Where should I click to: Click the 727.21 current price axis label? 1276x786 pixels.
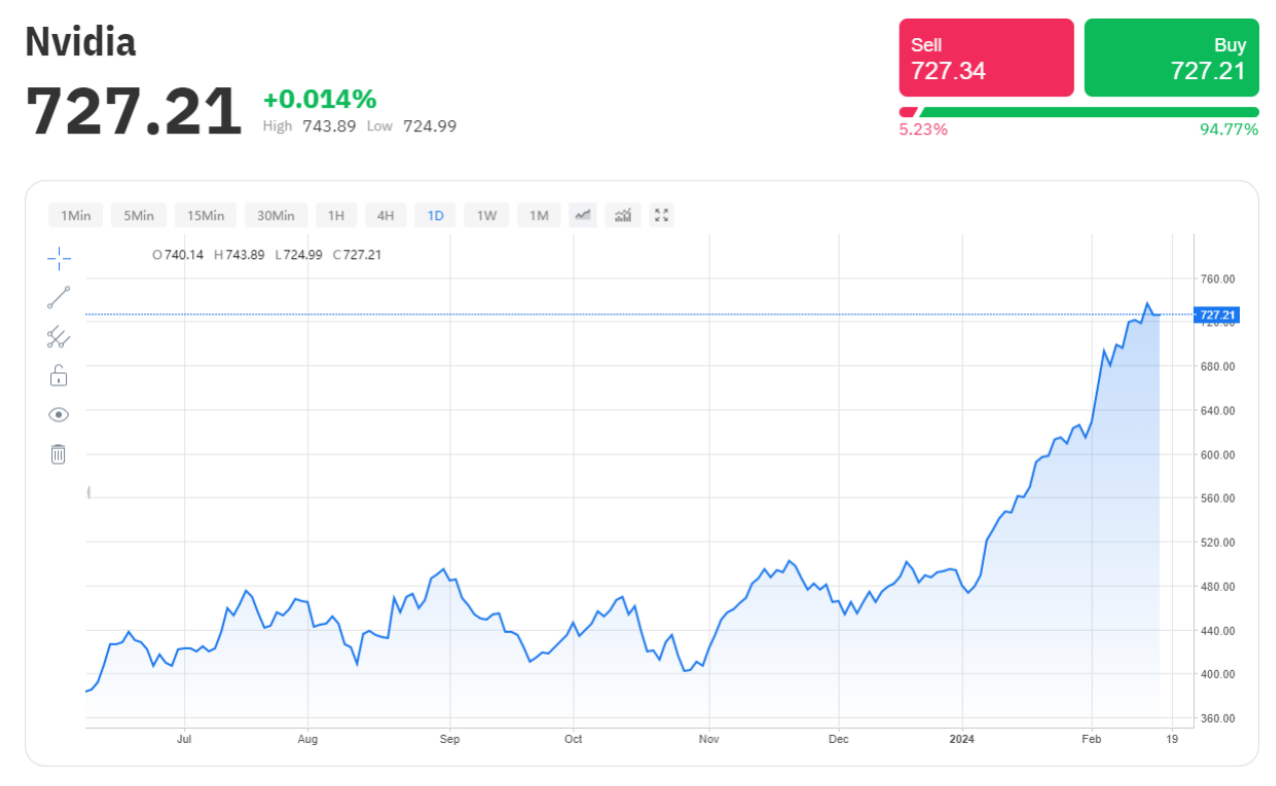click(1217, 315)
